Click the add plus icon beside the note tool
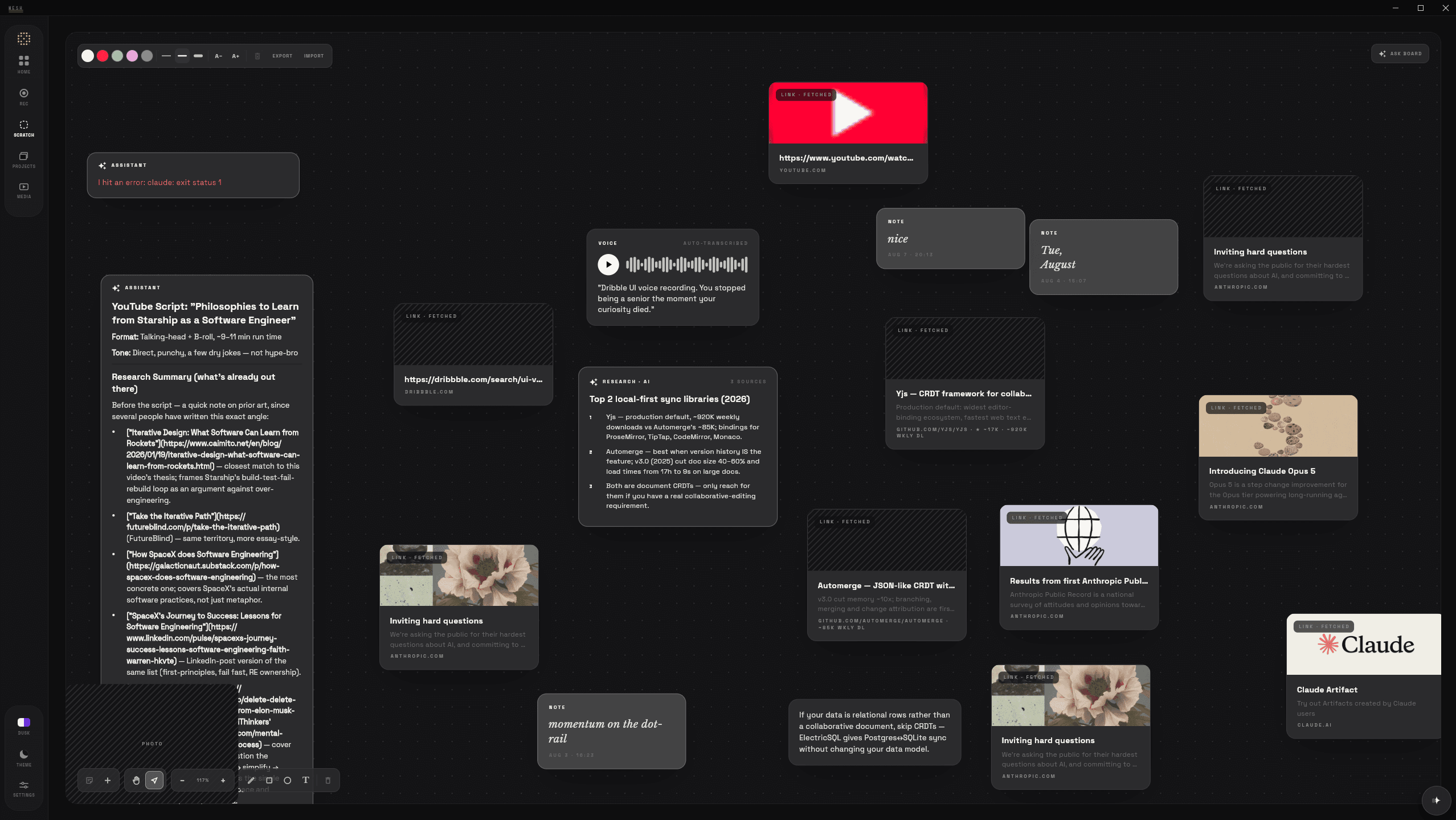 (108, 780)
